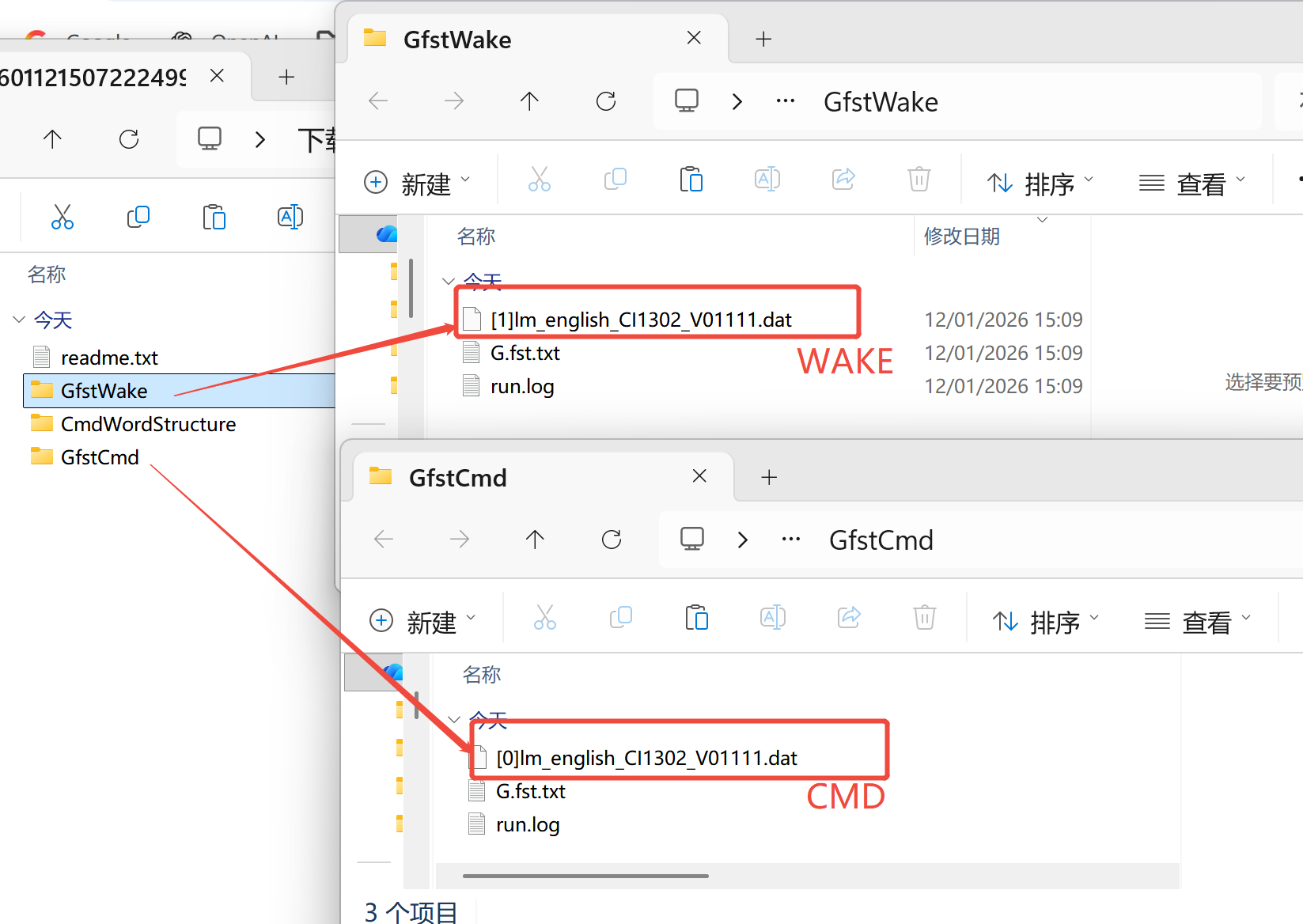Open the 查看 view menu in GfstWake window
This screenshot has width=1303, height=924.
(1192, 184)
